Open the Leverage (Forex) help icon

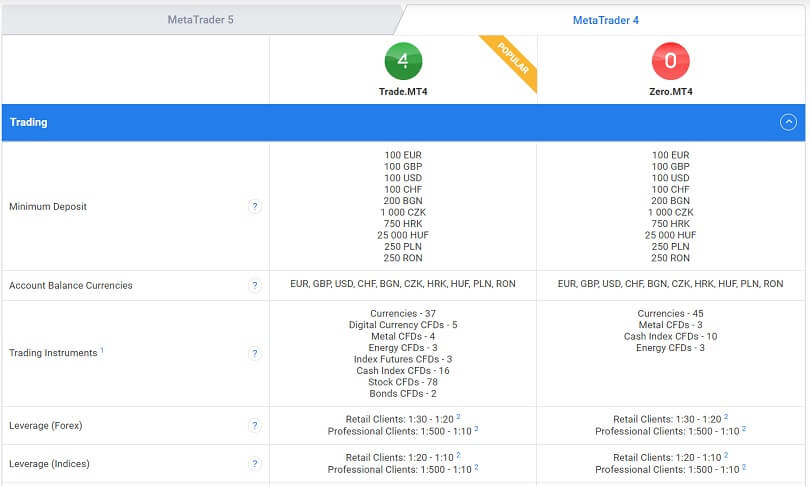coord(254,426)
